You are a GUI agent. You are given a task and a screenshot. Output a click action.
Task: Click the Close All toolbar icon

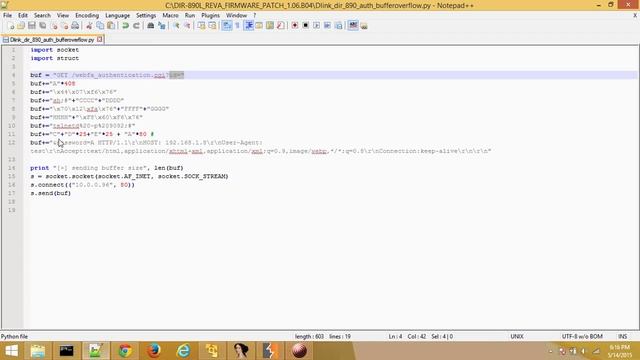[x=64, y=26]
